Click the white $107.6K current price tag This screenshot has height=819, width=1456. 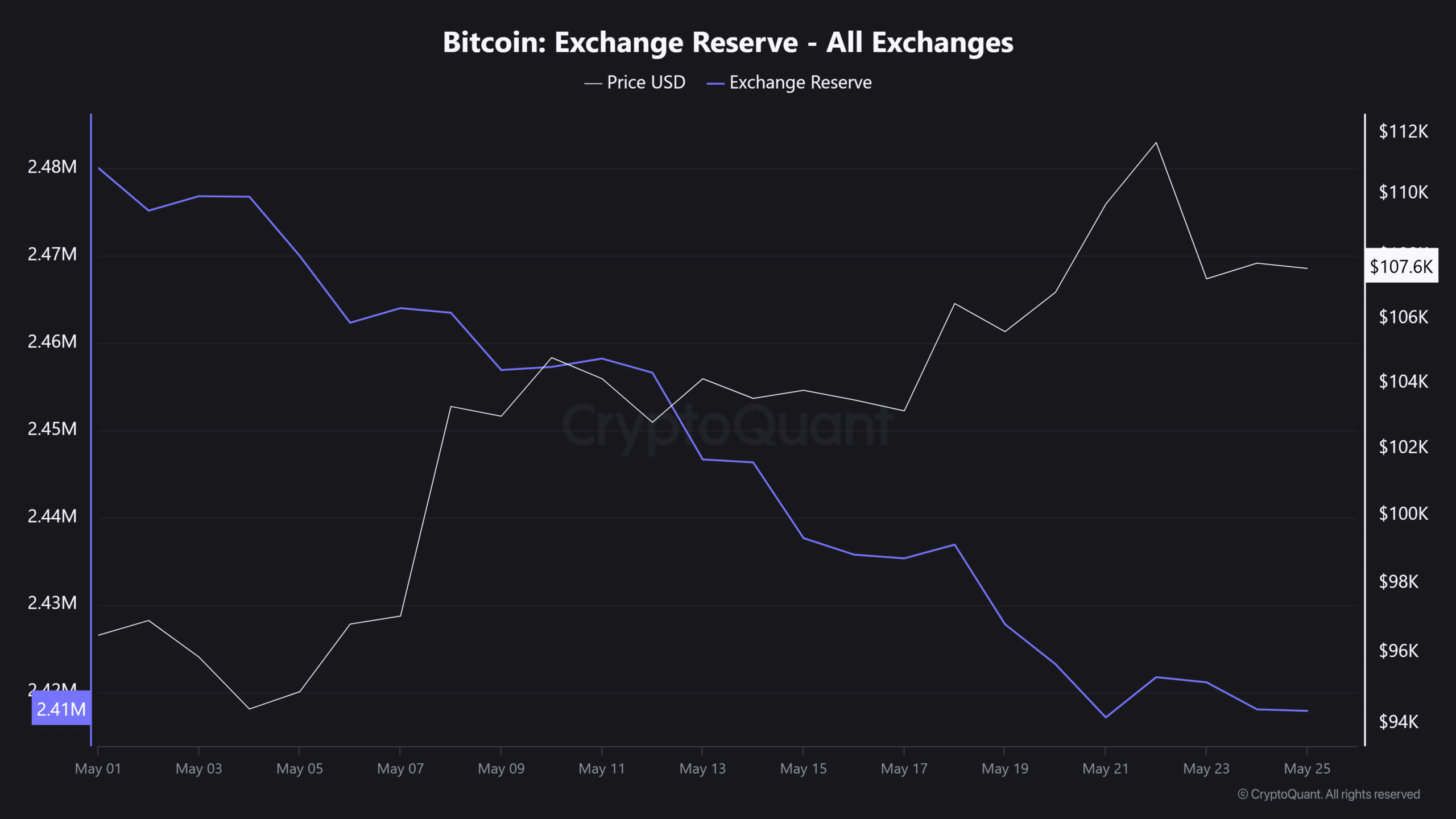pos(1401,266)
